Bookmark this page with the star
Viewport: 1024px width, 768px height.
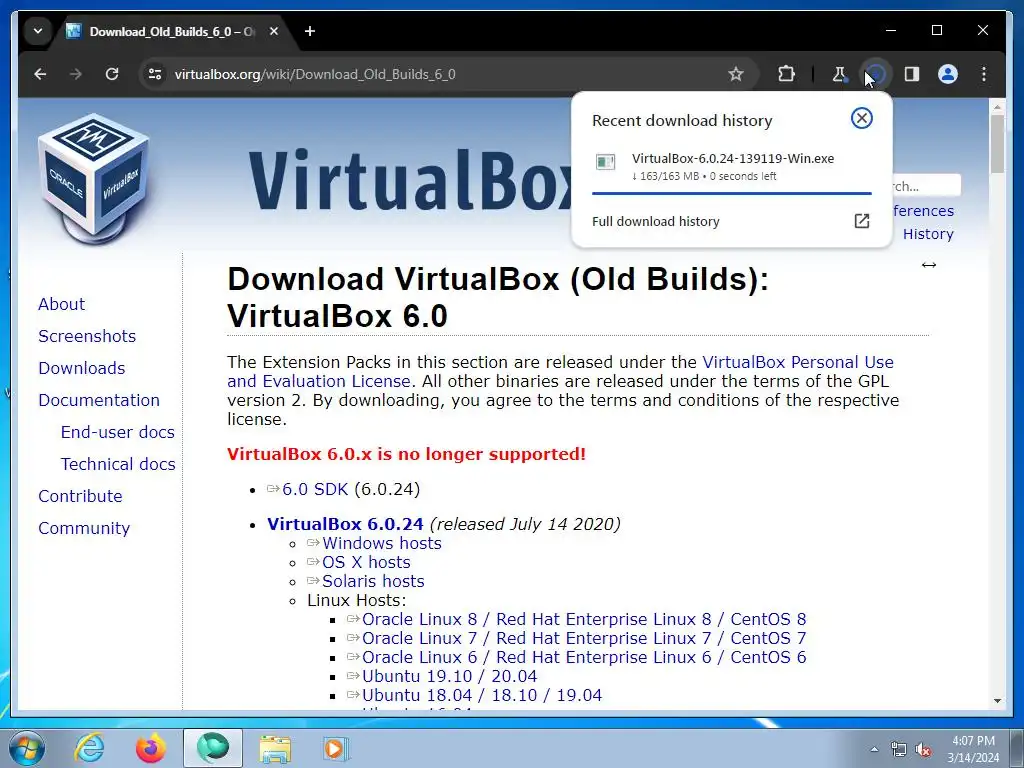[736, 74]
